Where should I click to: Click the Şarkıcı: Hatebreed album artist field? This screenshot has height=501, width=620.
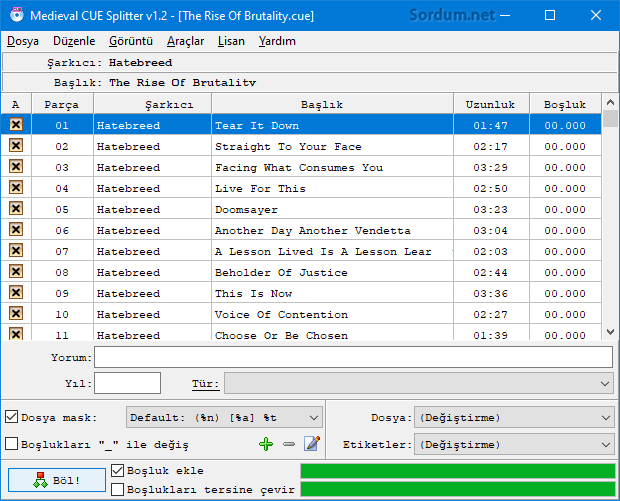click(x=310, y=62)
